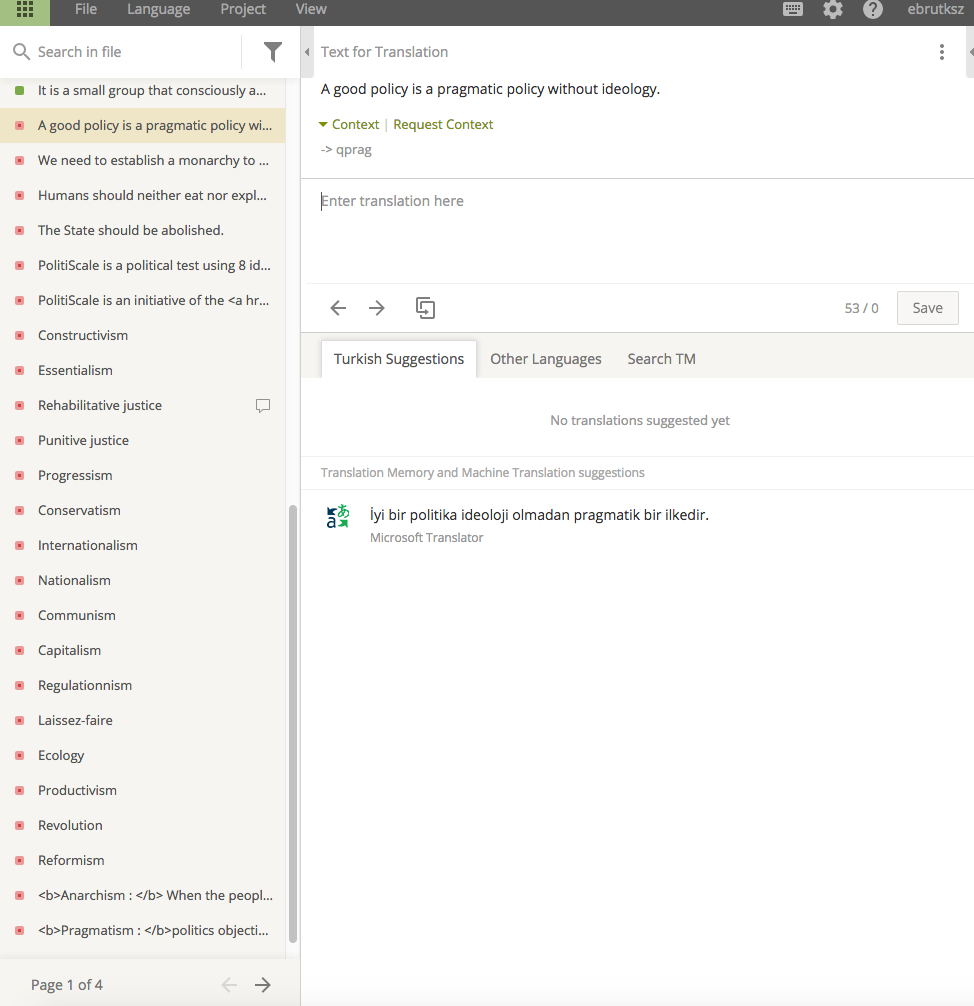The image size is (974, 1006).
Task: Select 'The State should be abolished.'
Action: click(142, 230)
